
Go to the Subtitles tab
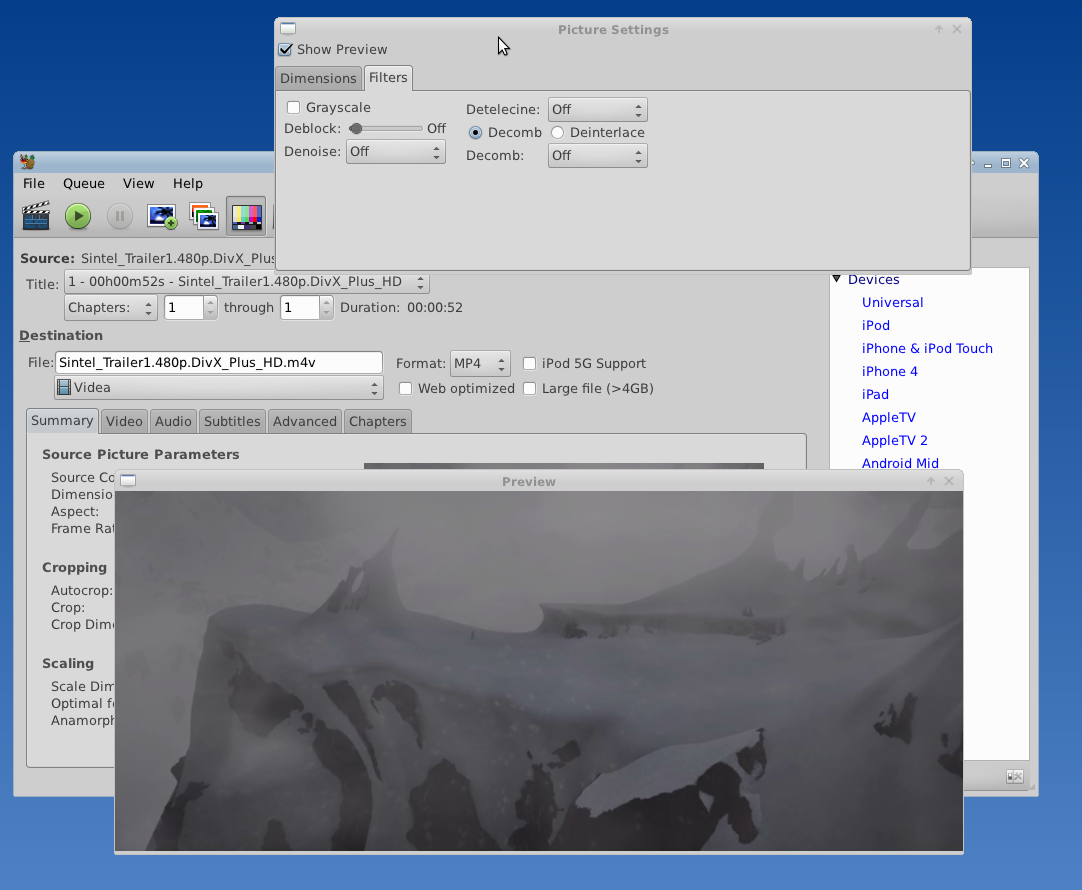point(232,422)
